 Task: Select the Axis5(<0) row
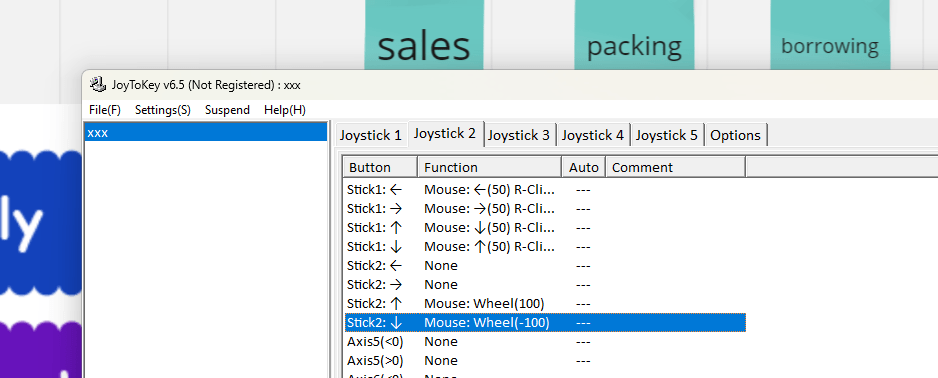point(545,342)
